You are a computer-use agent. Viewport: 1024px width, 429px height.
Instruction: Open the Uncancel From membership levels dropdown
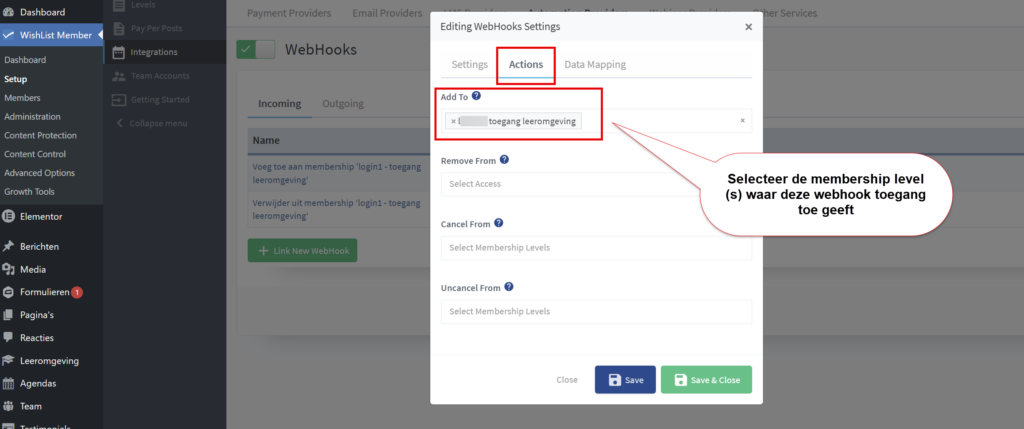click(595, 312)
